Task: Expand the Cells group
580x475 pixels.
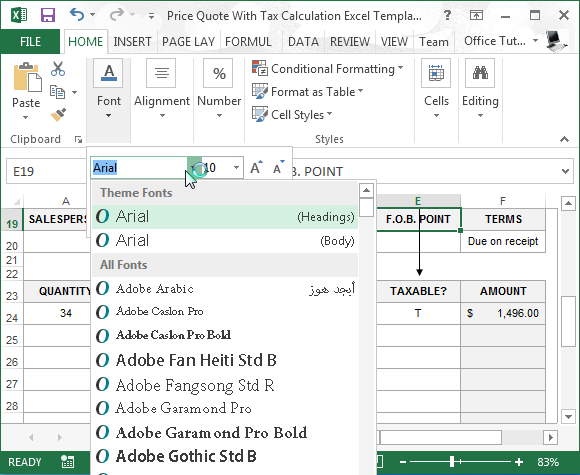Action: [436, 90]
